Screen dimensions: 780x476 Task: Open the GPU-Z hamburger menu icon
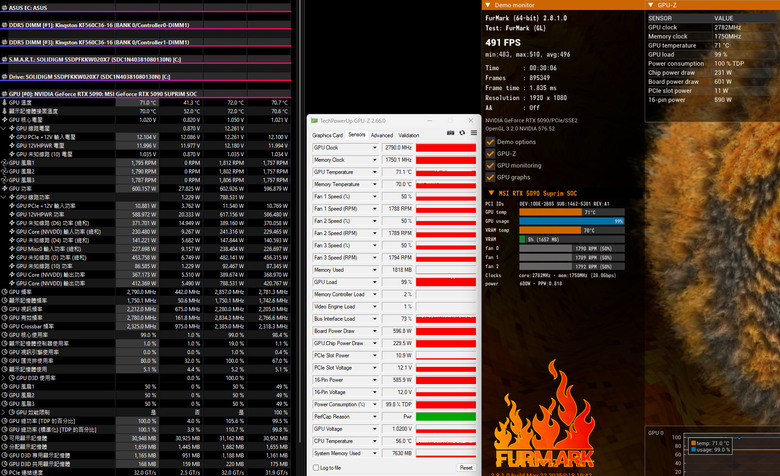474,133
